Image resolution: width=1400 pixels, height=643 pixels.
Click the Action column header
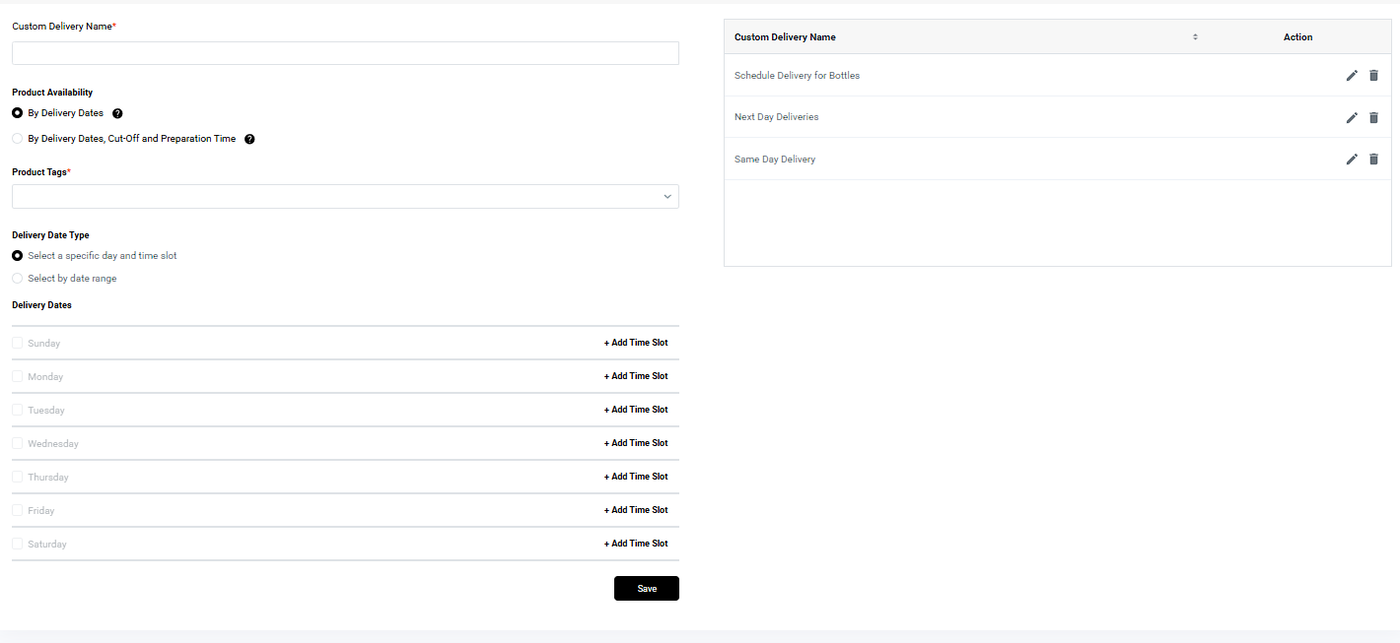[1298, 37]
